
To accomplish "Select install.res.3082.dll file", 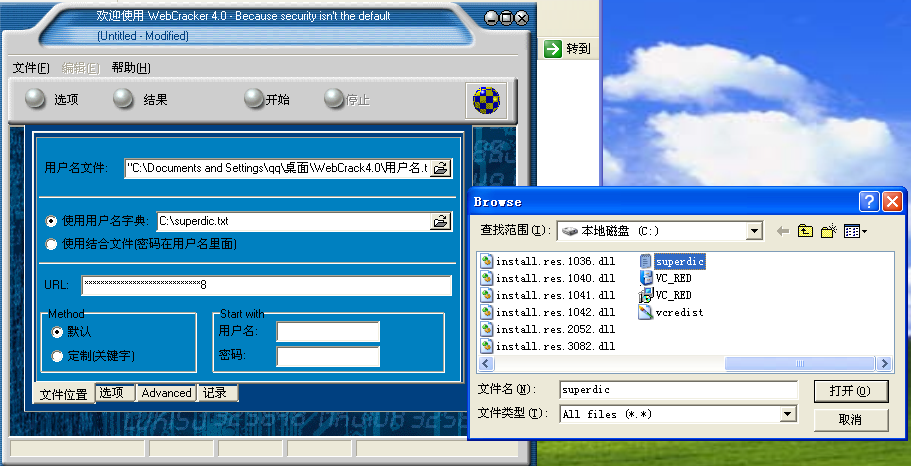I will click(x=548, y=346).
